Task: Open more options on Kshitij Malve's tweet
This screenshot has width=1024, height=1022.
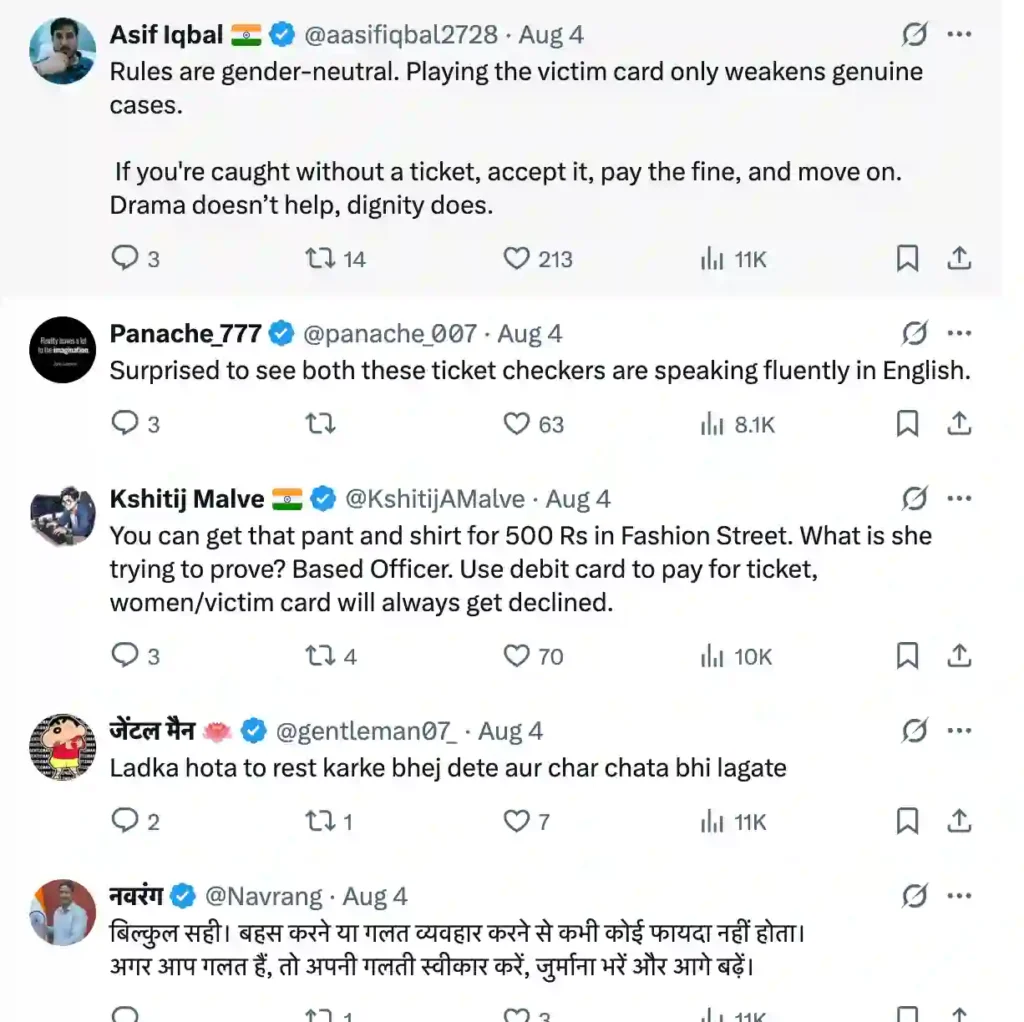Action: pos(959,498)
